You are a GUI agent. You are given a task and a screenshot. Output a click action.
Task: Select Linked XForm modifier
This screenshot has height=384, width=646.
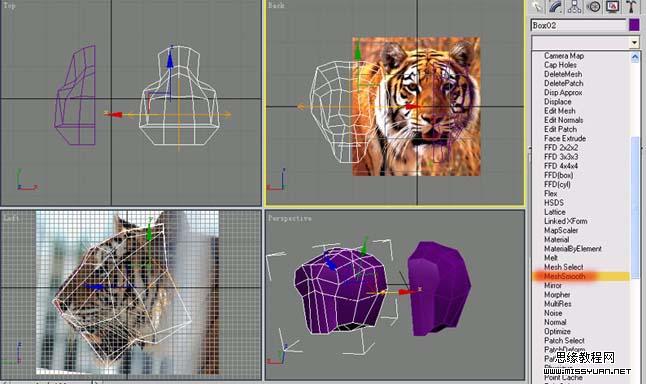coord(565,221)
